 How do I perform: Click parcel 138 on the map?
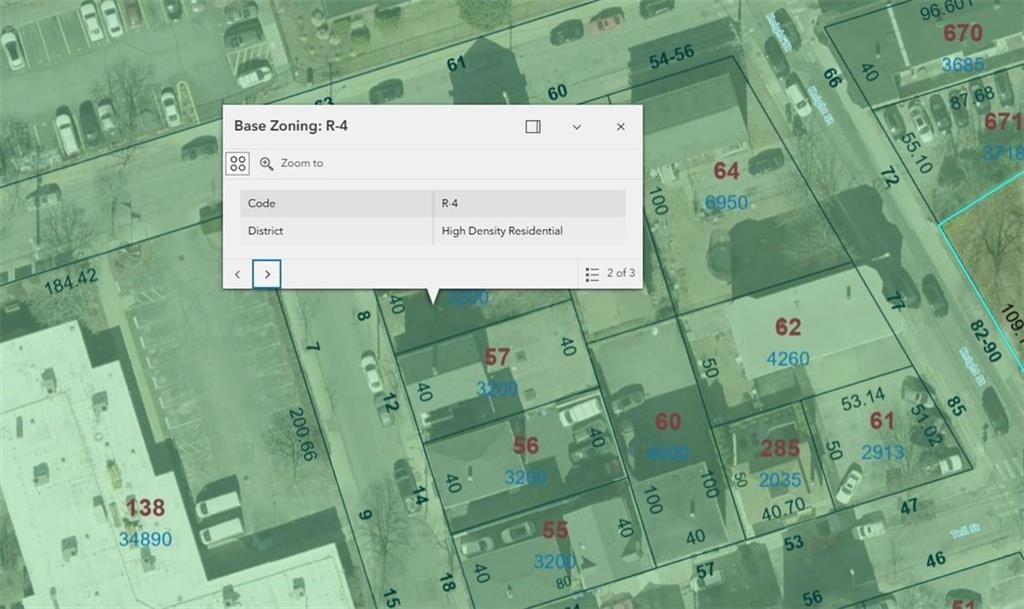tap(145, 508)
